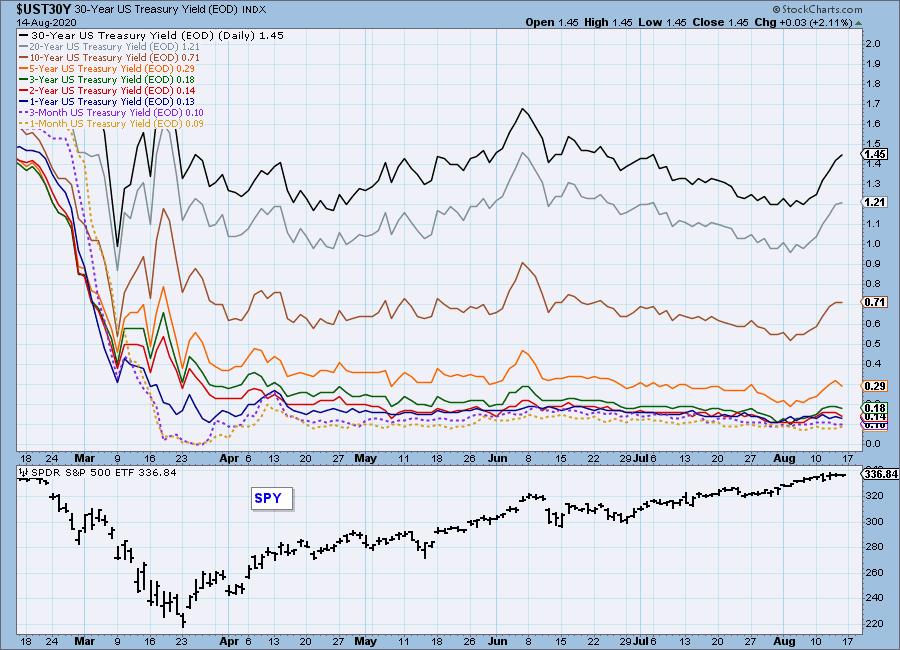Click the May label on the SPY panel date axis
This screenshot has height=650, width=900.
click(x=366, y=641)
